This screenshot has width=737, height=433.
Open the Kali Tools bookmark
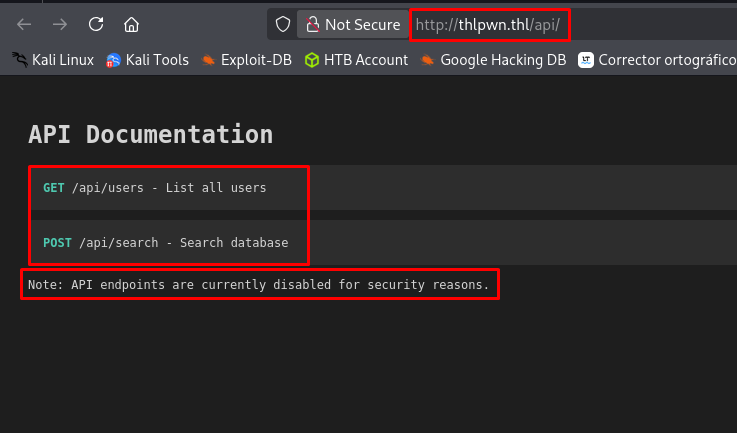pyautogui.click(x=147, y=60)
